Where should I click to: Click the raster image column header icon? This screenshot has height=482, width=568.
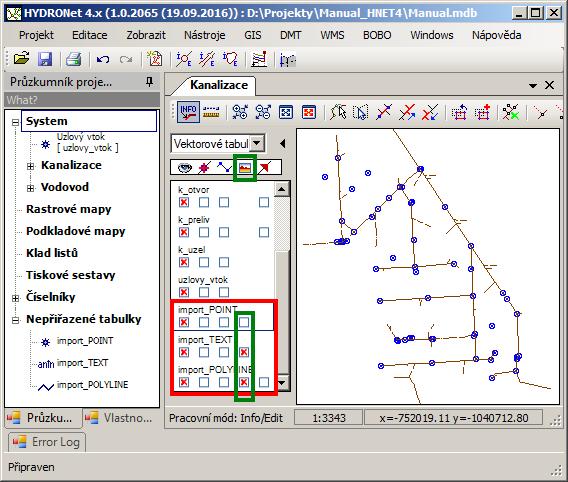tap(245, 168)
